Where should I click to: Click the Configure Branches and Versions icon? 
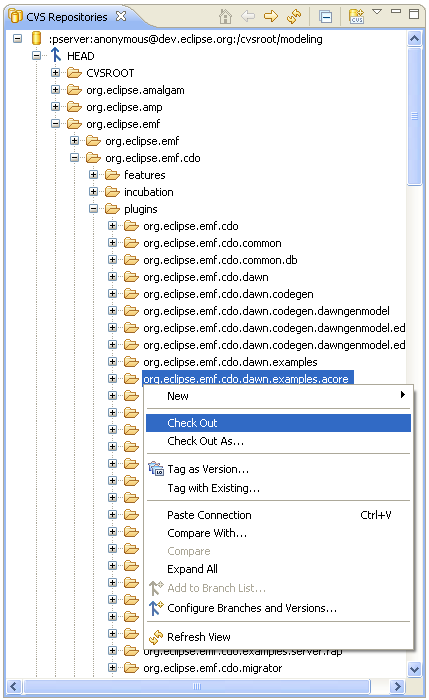(156, 608)
